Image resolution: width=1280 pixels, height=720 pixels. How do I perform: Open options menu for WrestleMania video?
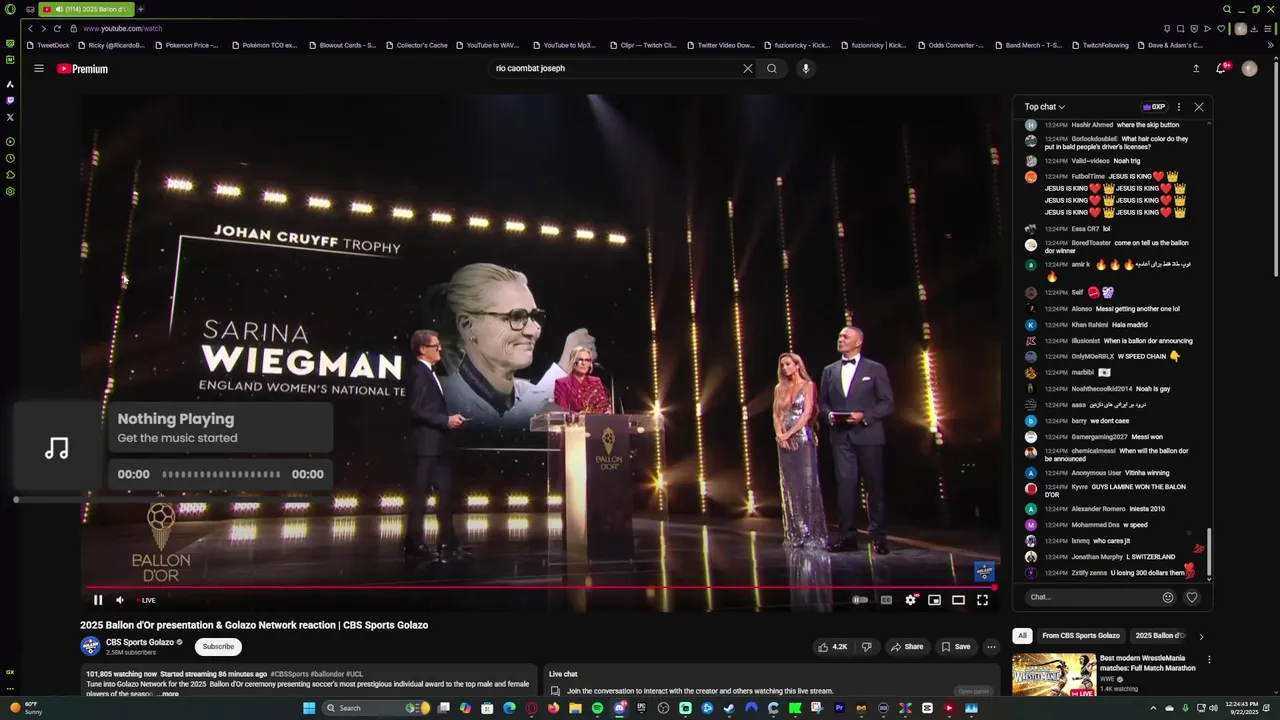tap(1209, 660)
